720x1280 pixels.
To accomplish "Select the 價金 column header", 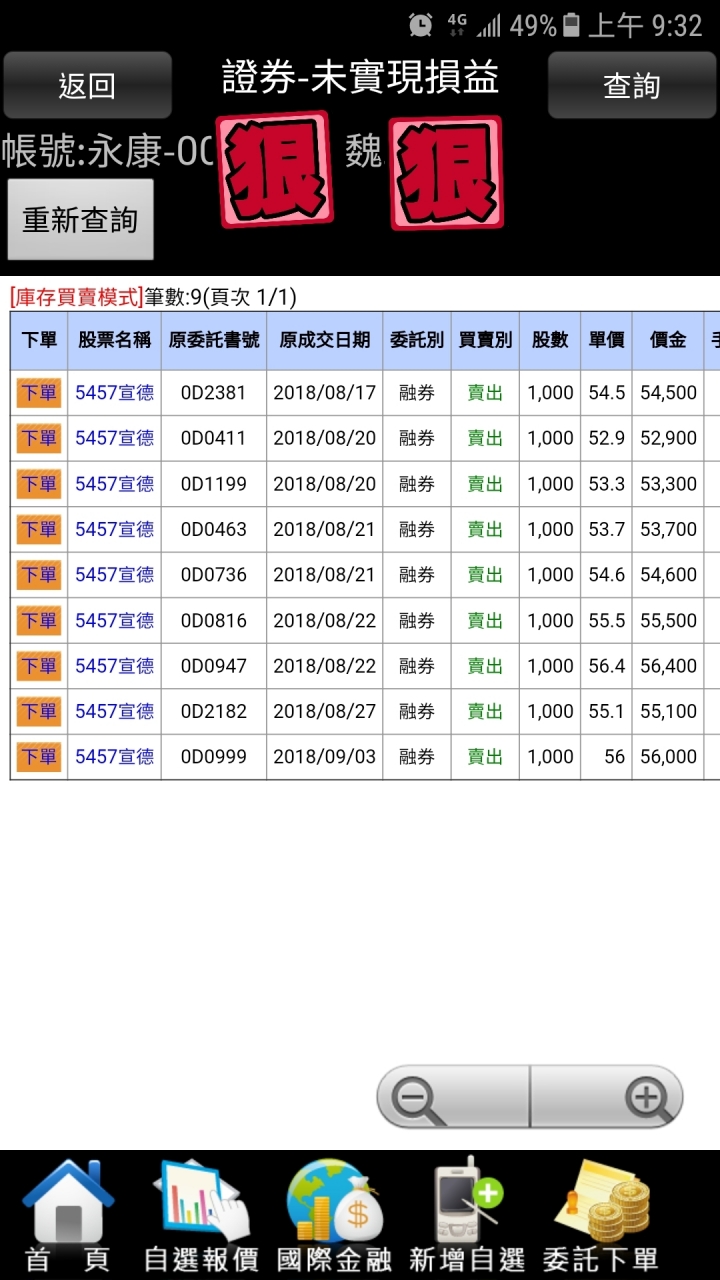I will click(669, 340).
